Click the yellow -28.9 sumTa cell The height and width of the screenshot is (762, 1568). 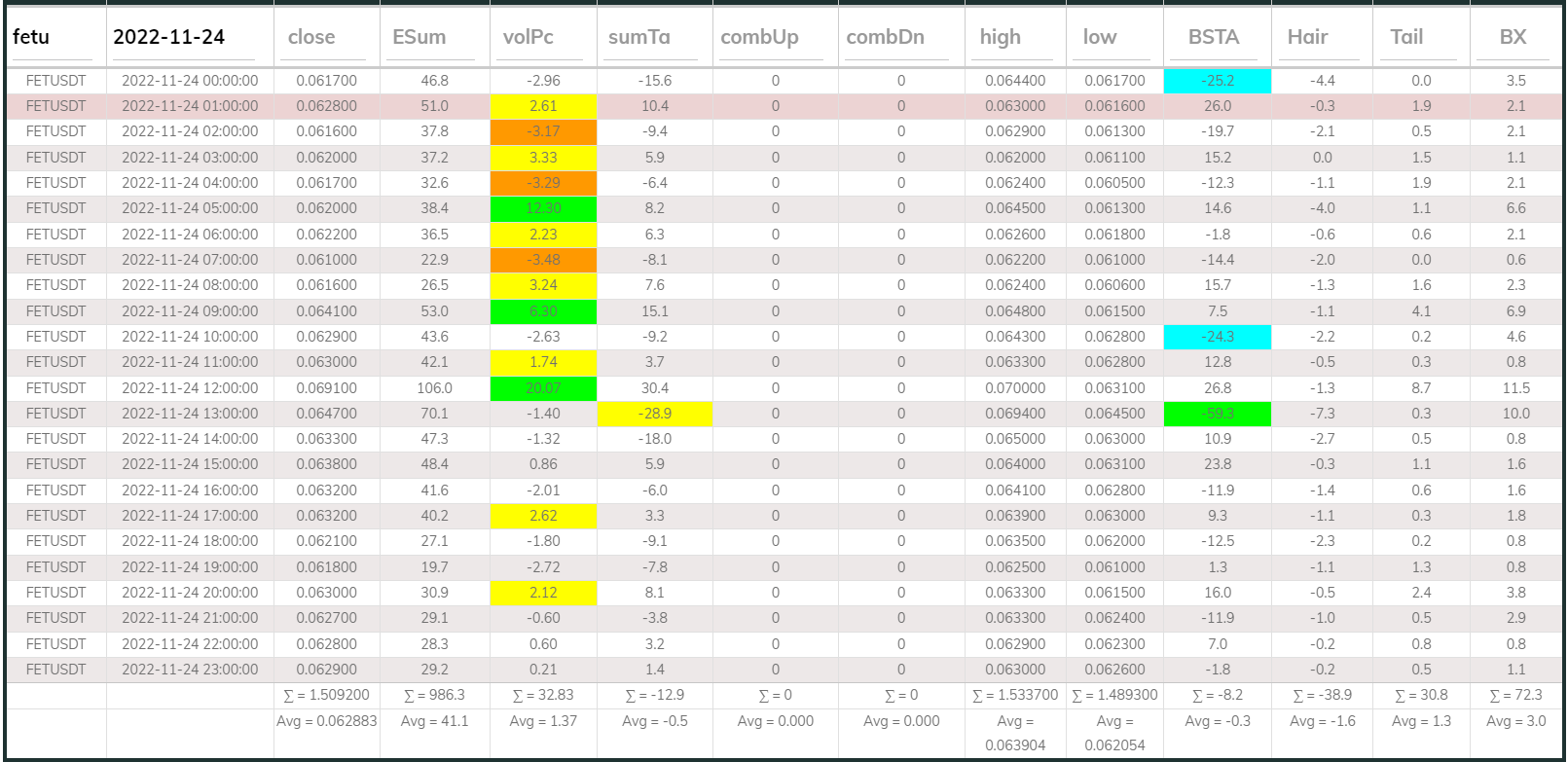point(655,414)
